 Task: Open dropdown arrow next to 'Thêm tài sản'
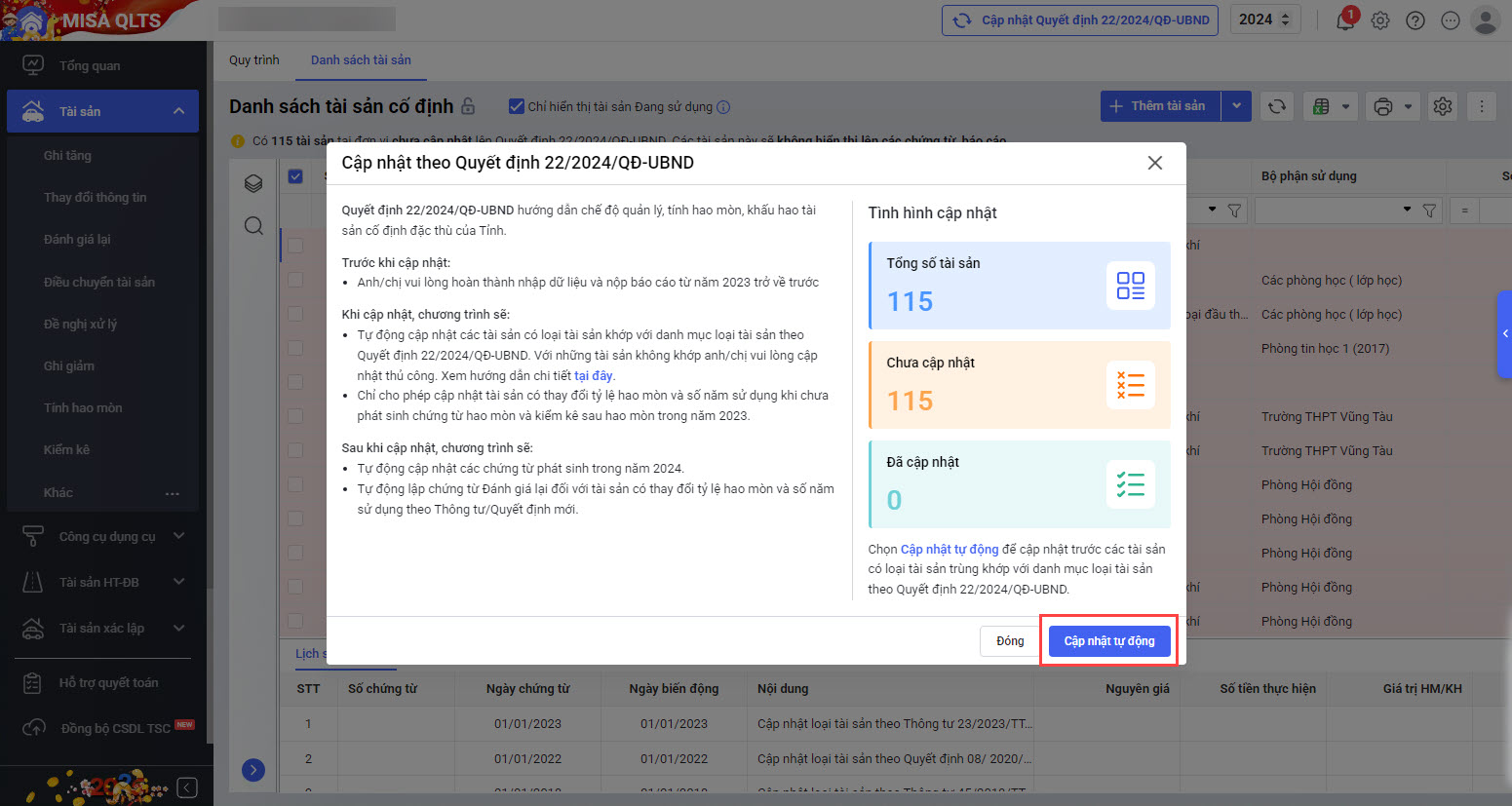pos(1236,106)
